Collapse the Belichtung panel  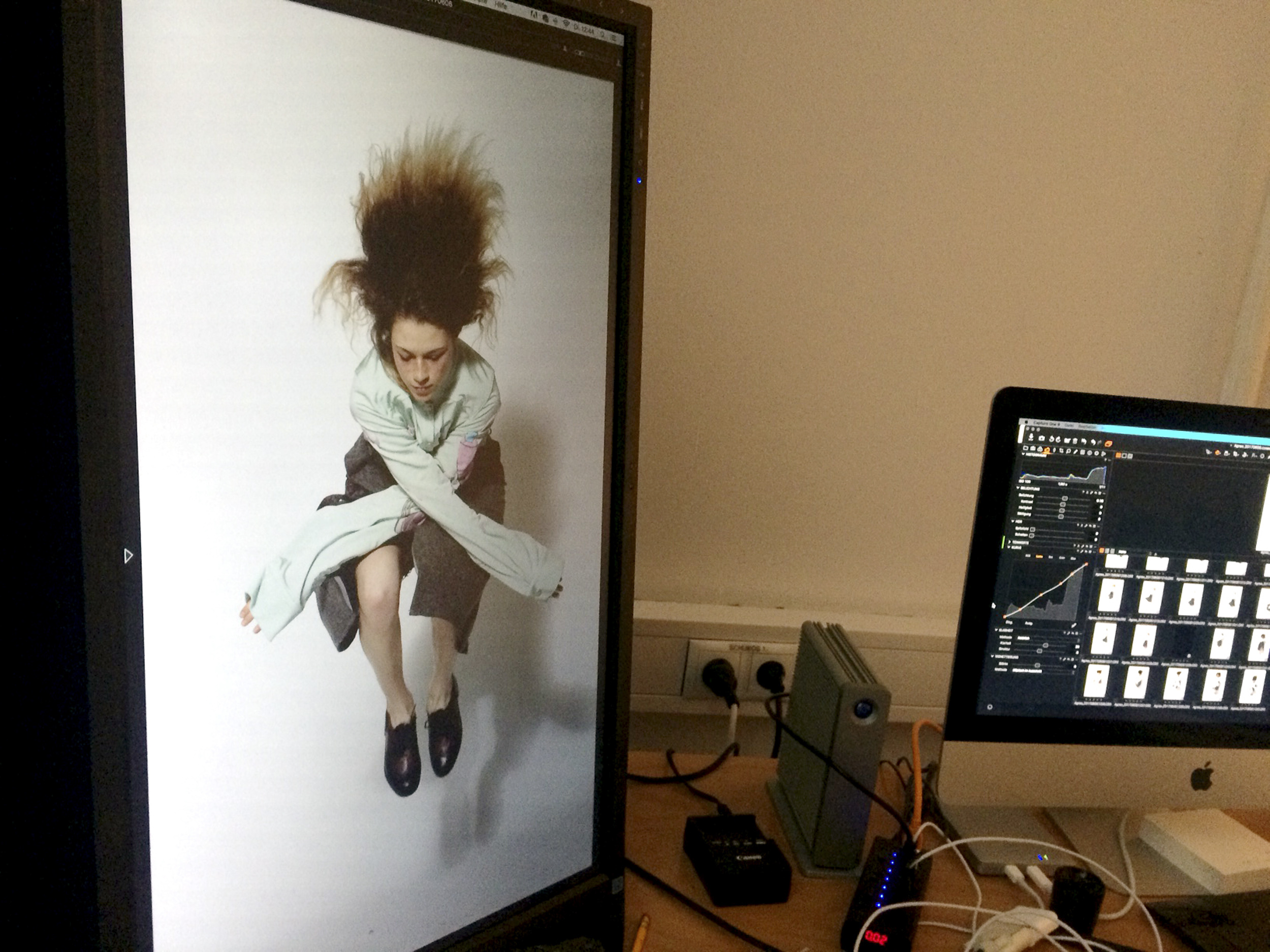[x=1018, y=488]
